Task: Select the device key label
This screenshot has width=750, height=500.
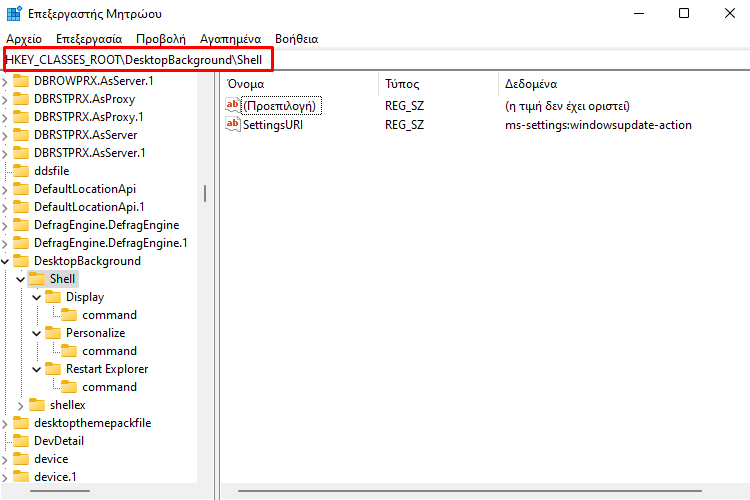Action: coord(51,459)
